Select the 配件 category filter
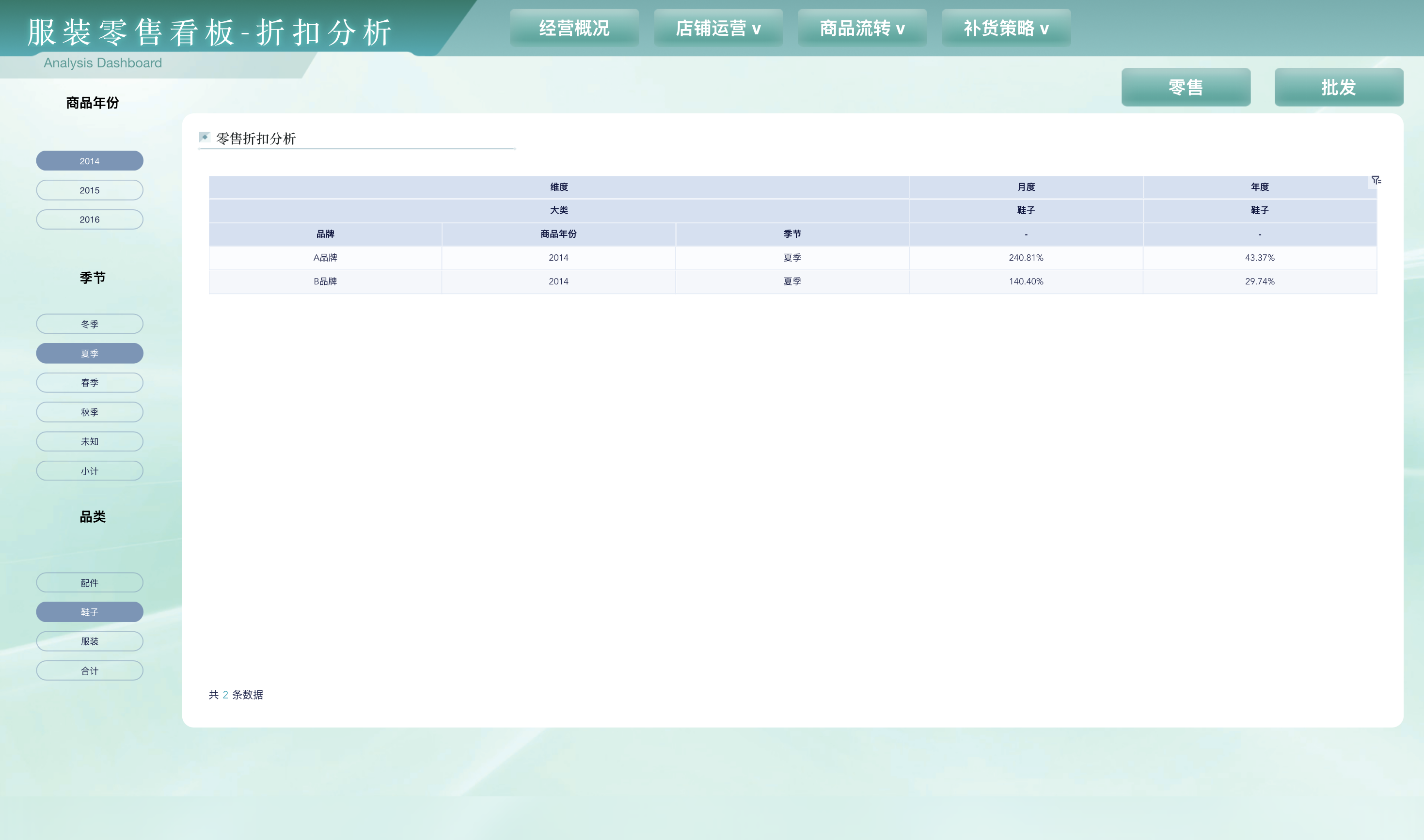The image size is (1424, 840). [x=89, y=582]
